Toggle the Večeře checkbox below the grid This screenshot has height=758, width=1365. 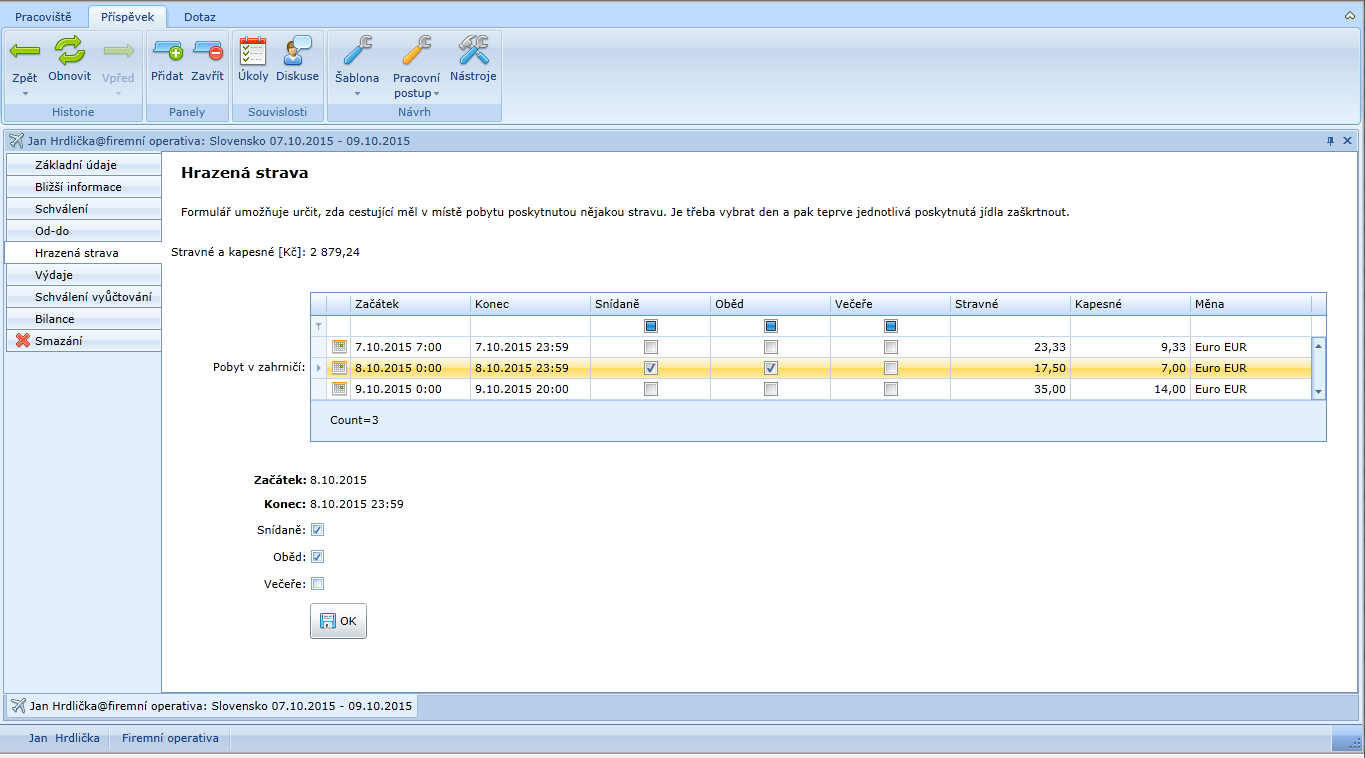[x=318, y=584]
